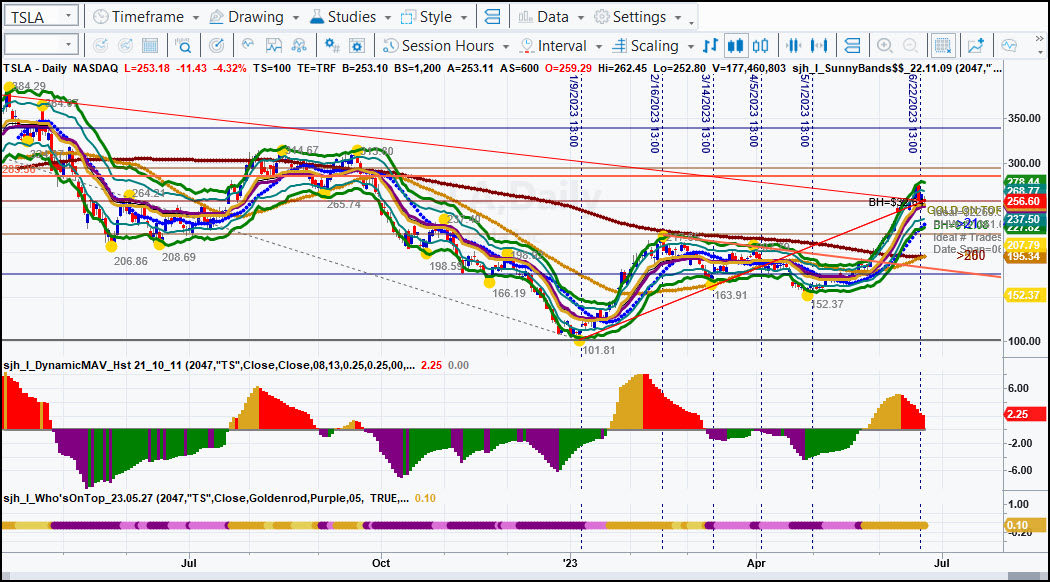Click the V=177,460,803 volume readout

tap(748, 68)
